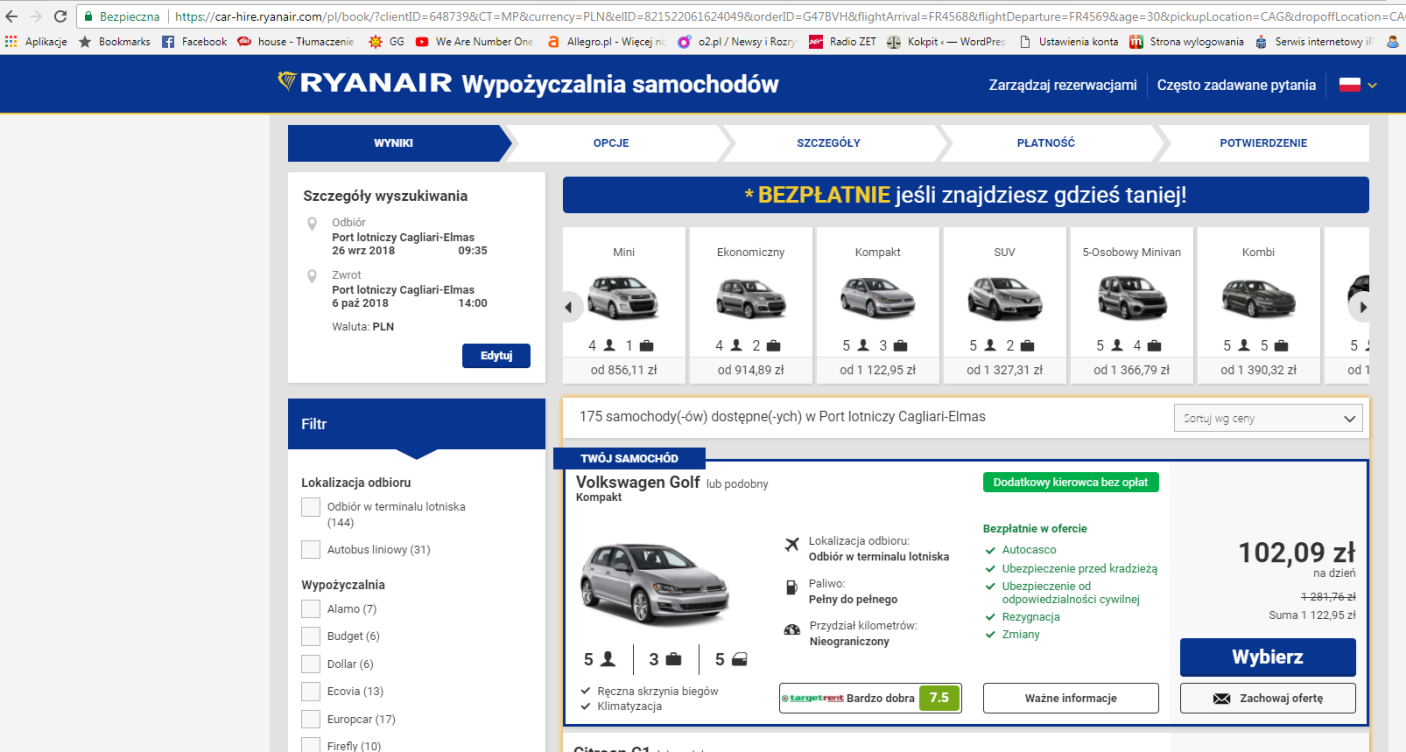Click the drop-off location pin icon
The image size is (1406, 752).
tap(313, 276)
